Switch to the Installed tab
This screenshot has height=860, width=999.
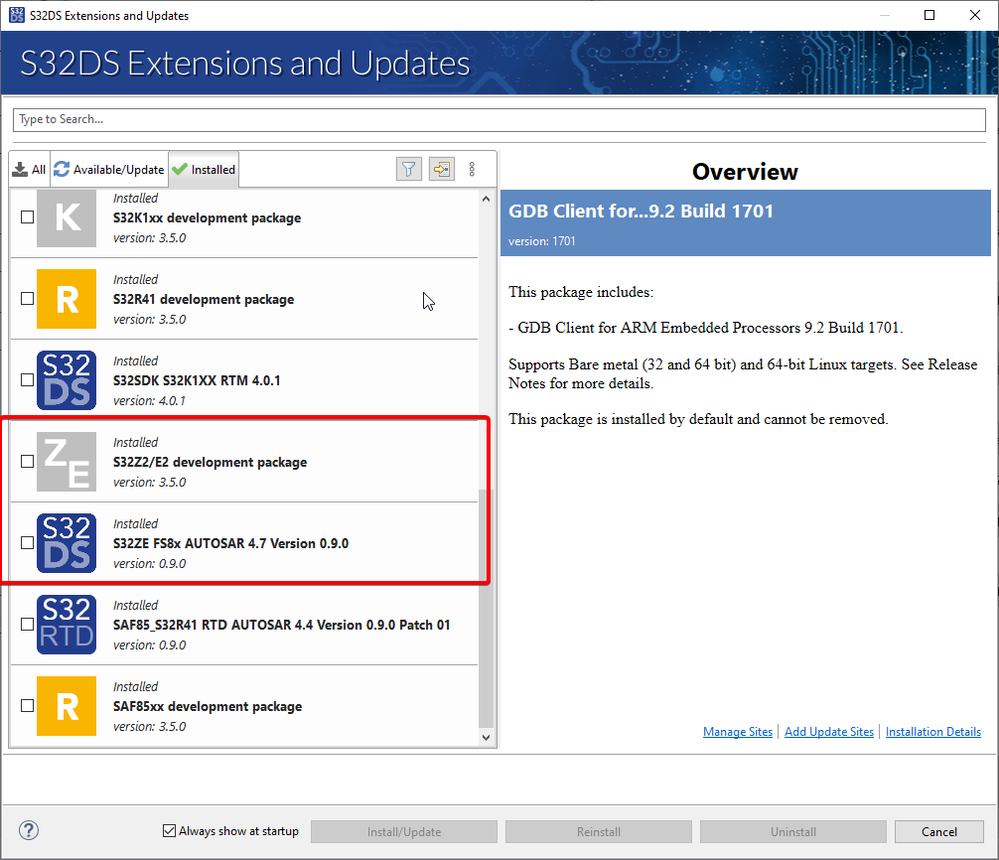204,169
